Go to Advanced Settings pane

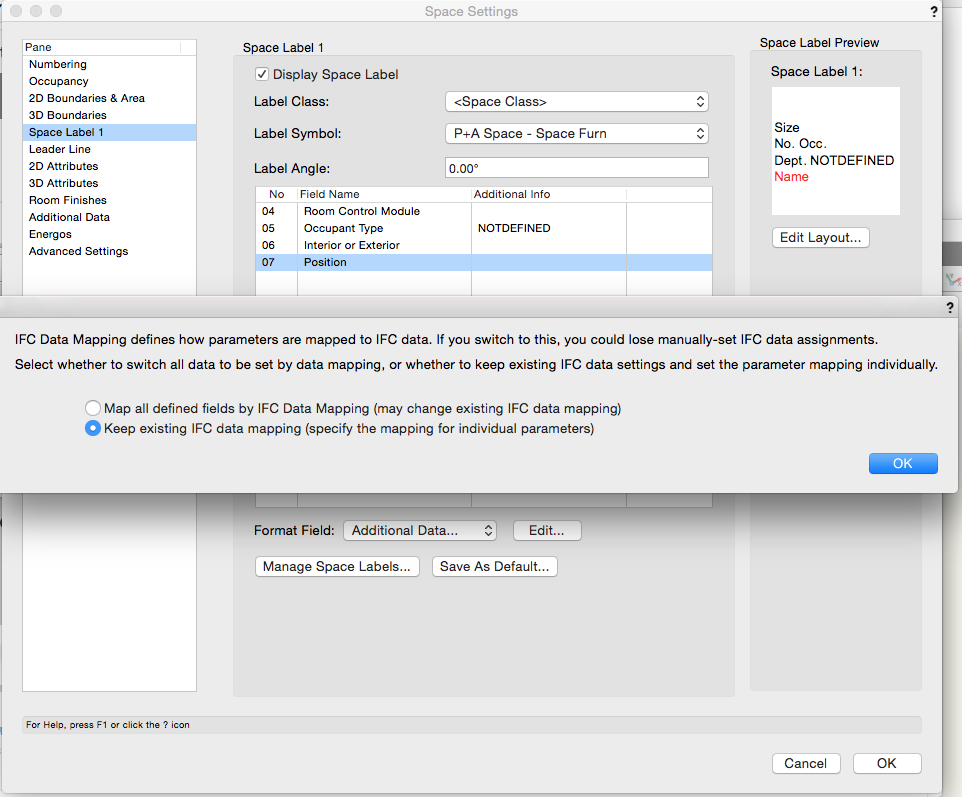tap(78, 251)
